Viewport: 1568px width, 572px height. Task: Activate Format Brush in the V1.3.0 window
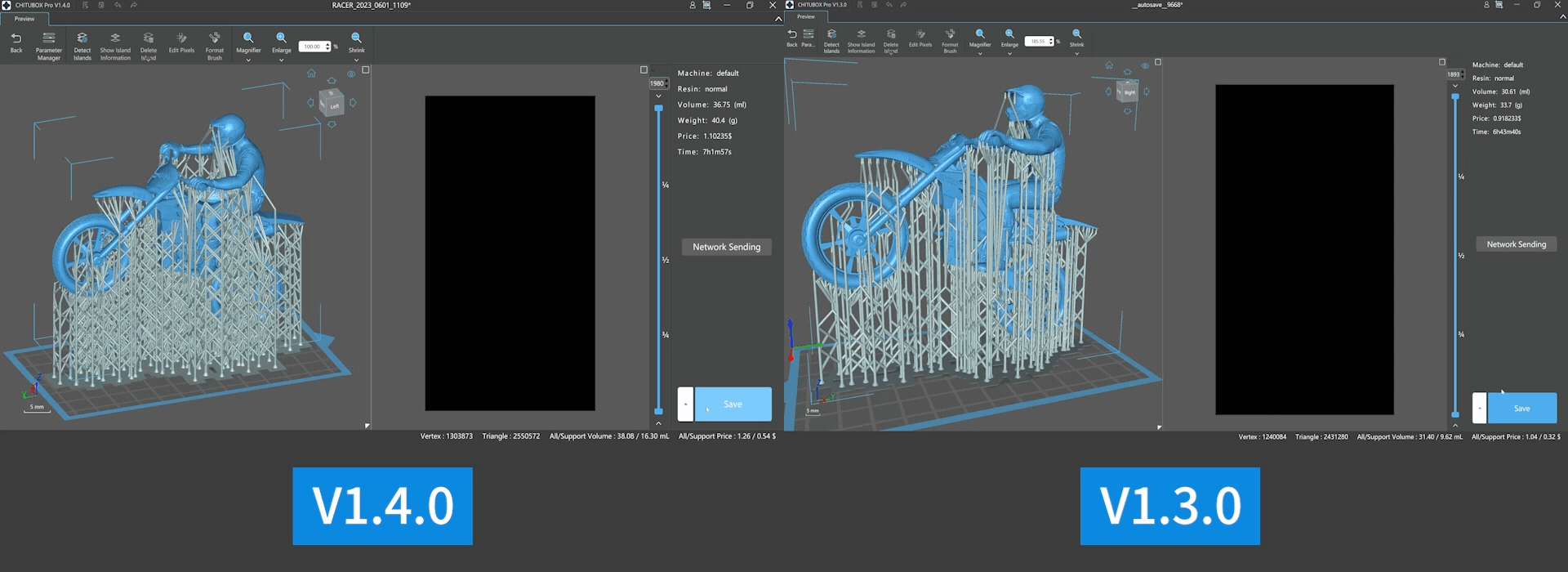pyautogui.click(x=950, y=42)
